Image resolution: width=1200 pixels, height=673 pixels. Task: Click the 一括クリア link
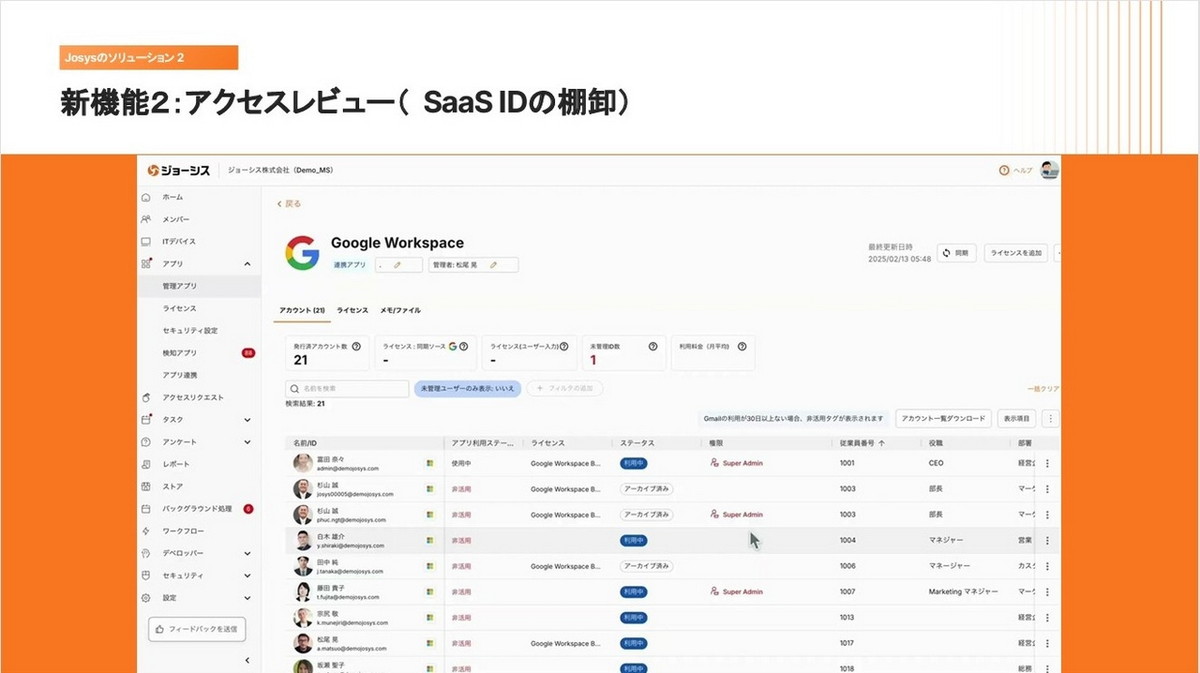[1043, 389]
